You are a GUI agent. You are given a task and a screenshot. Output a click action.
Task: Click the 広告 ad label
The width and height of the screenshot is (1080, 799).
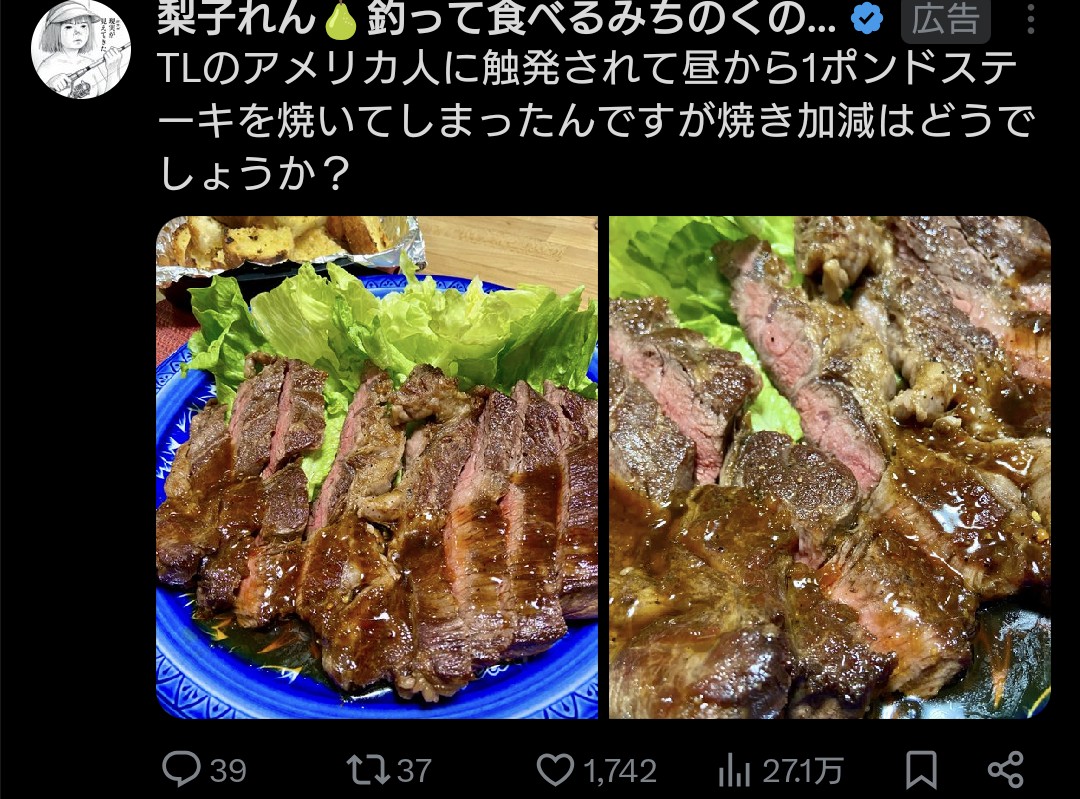coord(946,20)
